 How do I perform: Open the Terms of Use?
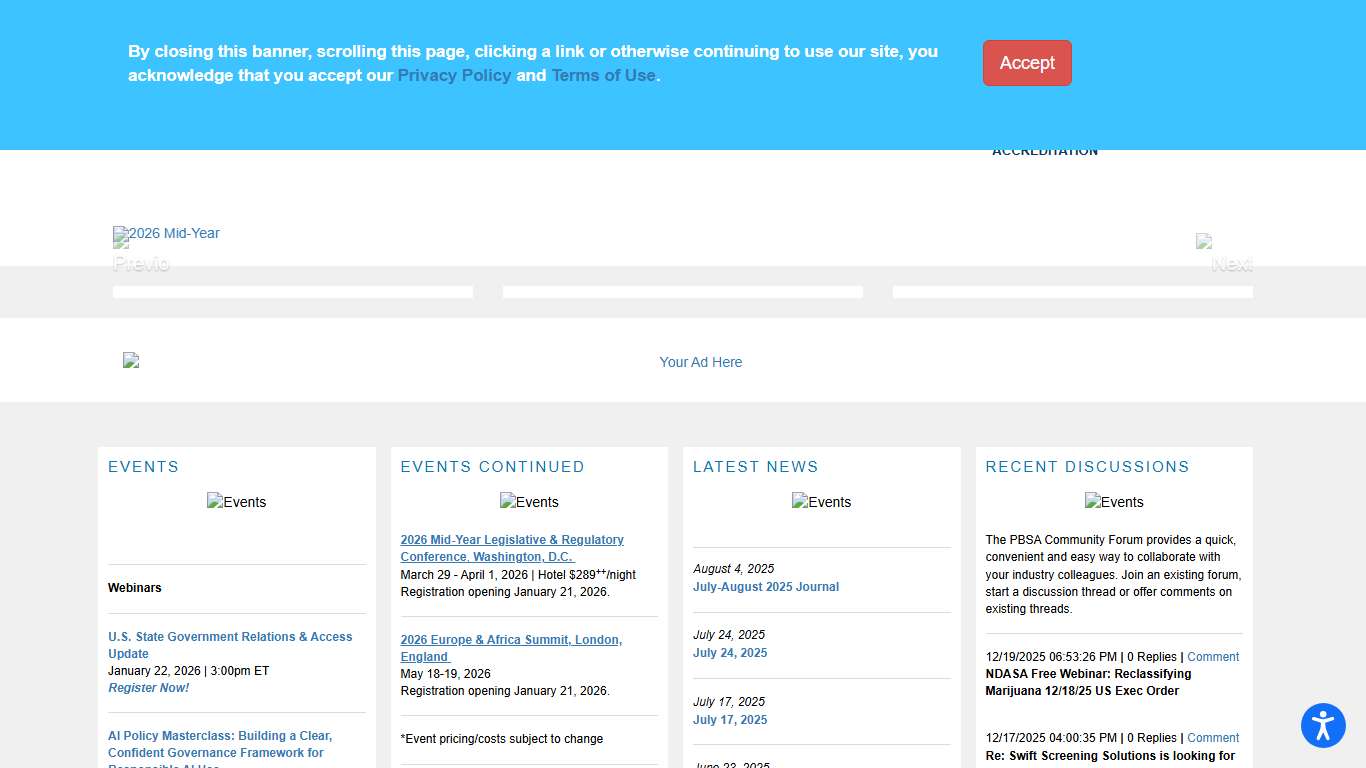pyautogui.click(x=604, y=75)
